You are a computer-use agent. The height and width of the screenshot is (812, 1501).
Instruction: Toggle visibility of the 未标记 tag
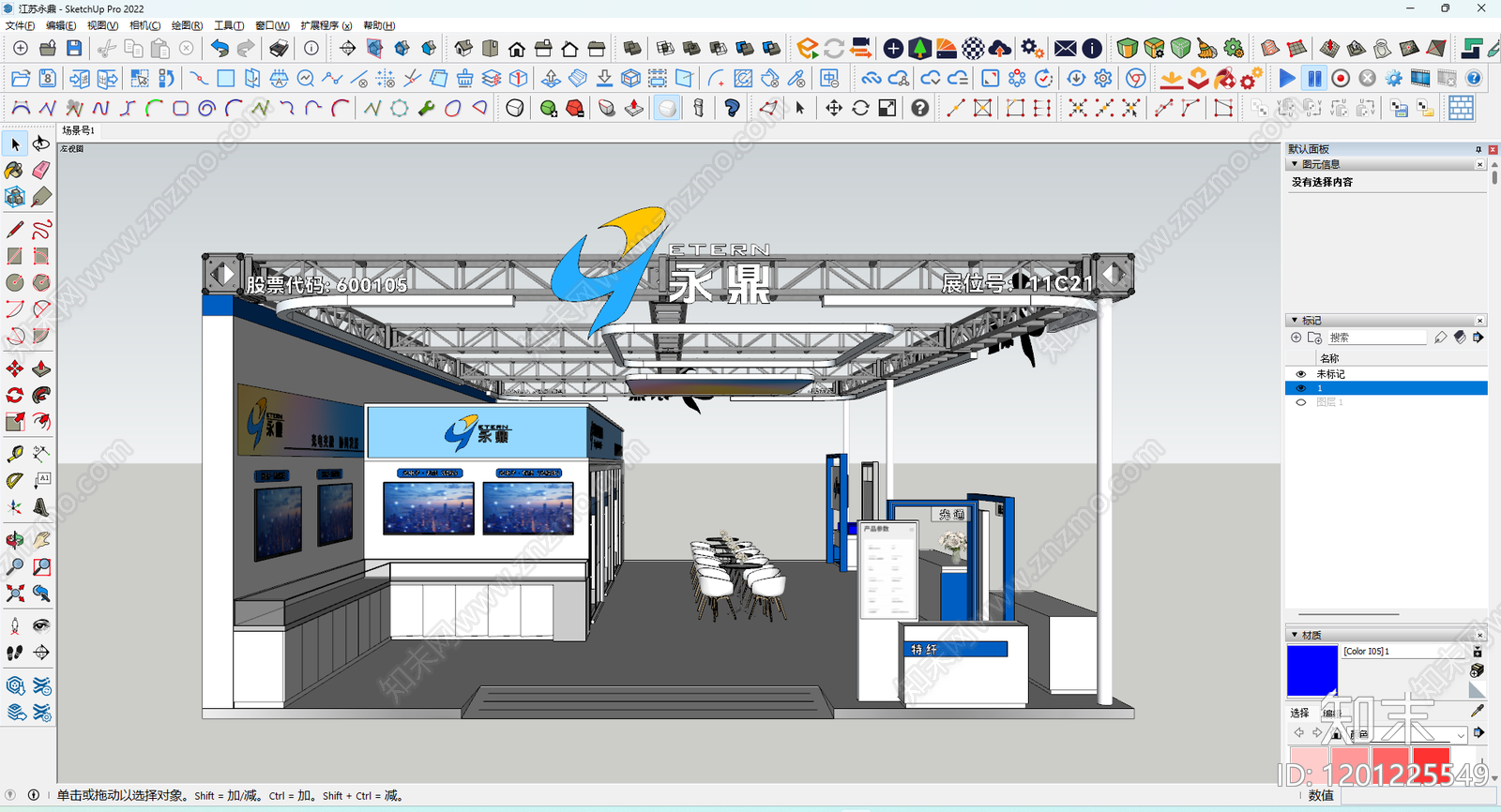point(1300,374)
